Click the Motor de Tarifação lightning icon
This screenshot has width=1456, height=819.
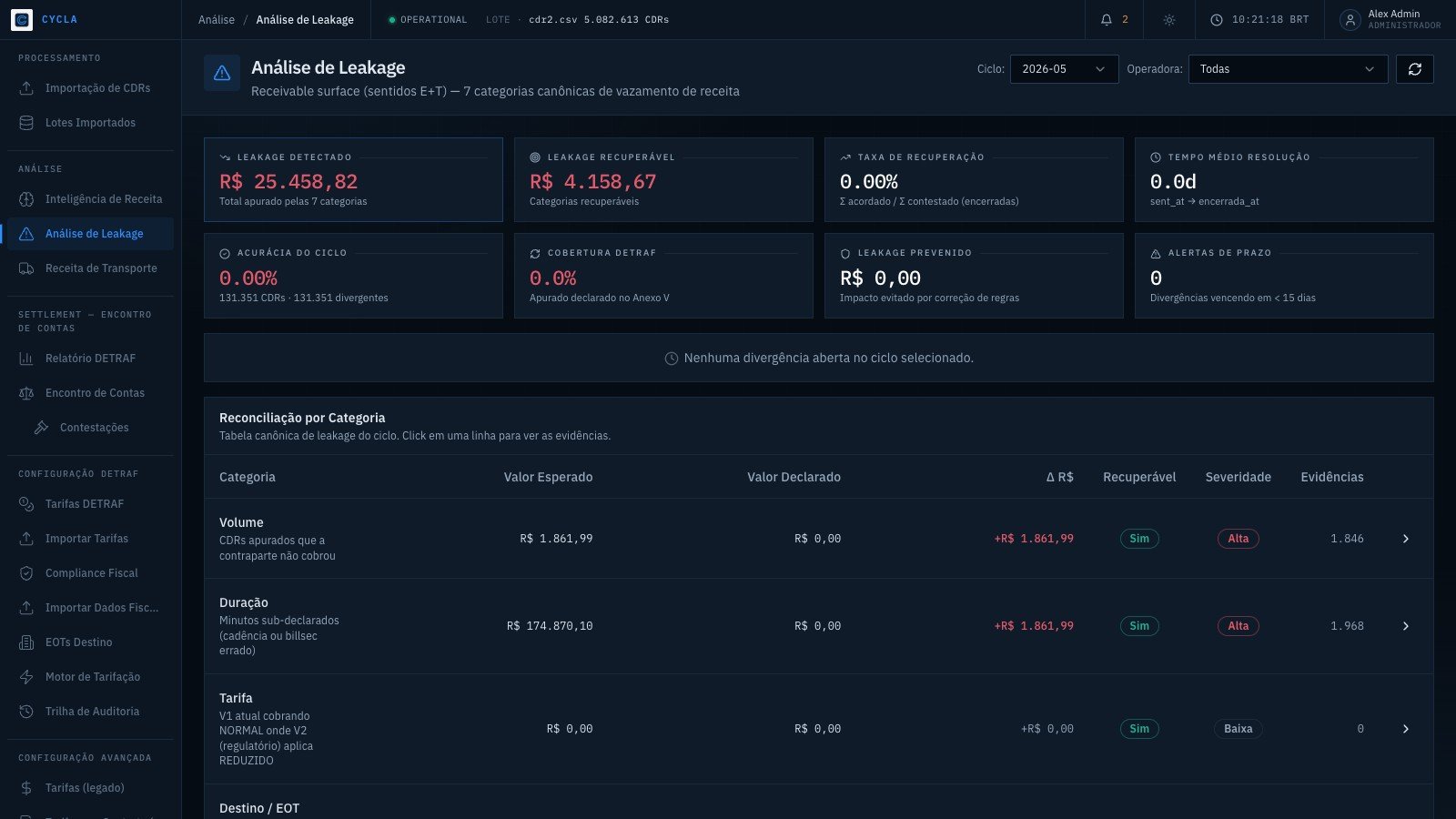(26, 677)
